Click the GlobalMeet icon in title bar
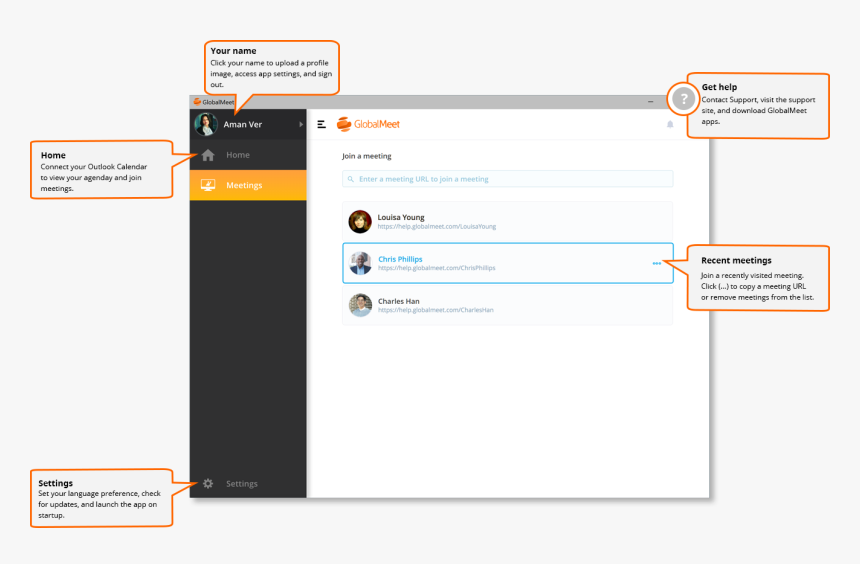This screenshot has width=860, height=564. [197, 101]
